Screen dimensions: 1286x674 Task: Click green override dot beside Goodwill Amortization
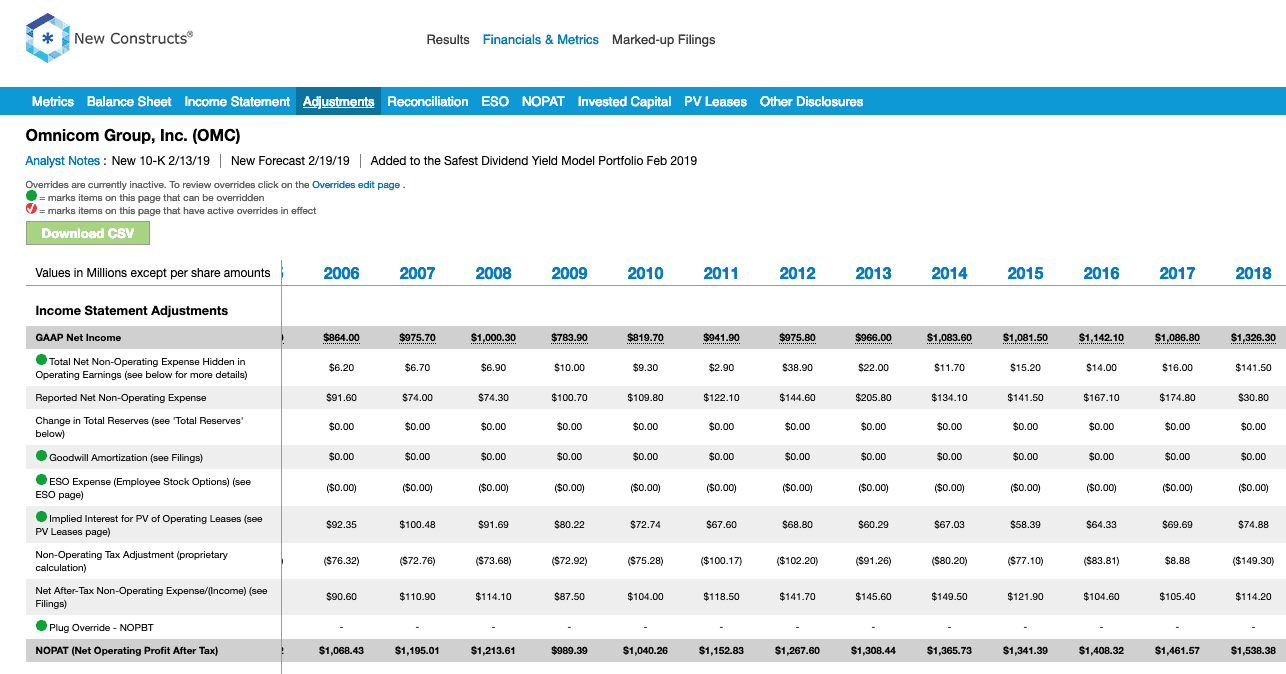point(41,457)
